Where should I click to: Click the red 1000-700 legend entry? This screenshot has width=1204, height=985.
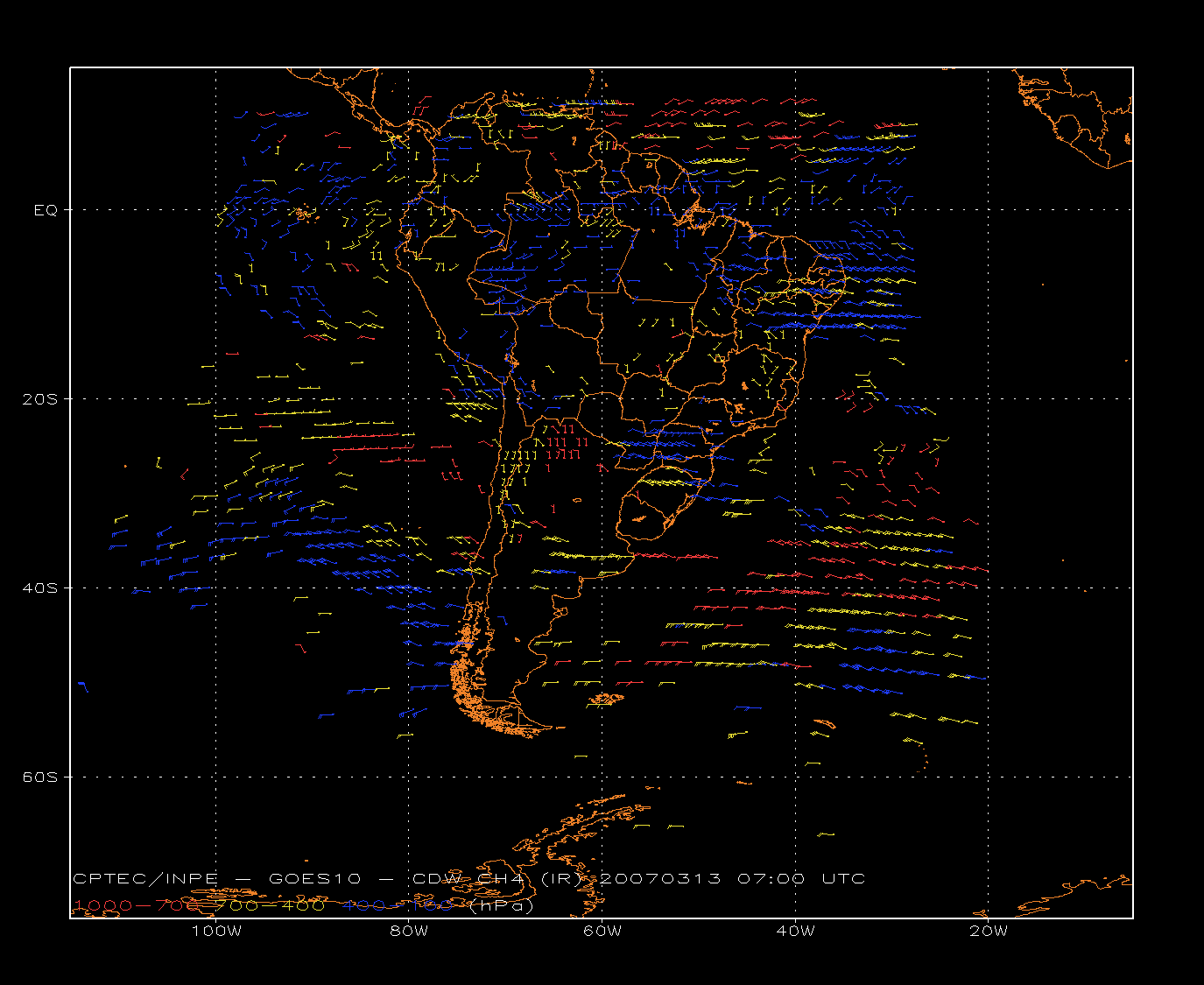[x=137, y=905]
